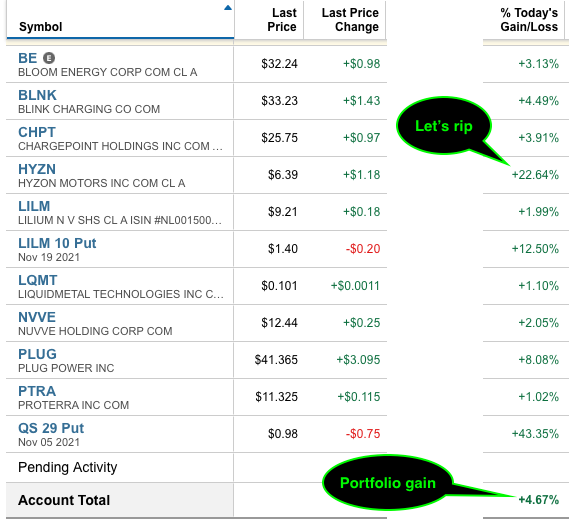Click the E badge icon next to BE

coord(49,58)
